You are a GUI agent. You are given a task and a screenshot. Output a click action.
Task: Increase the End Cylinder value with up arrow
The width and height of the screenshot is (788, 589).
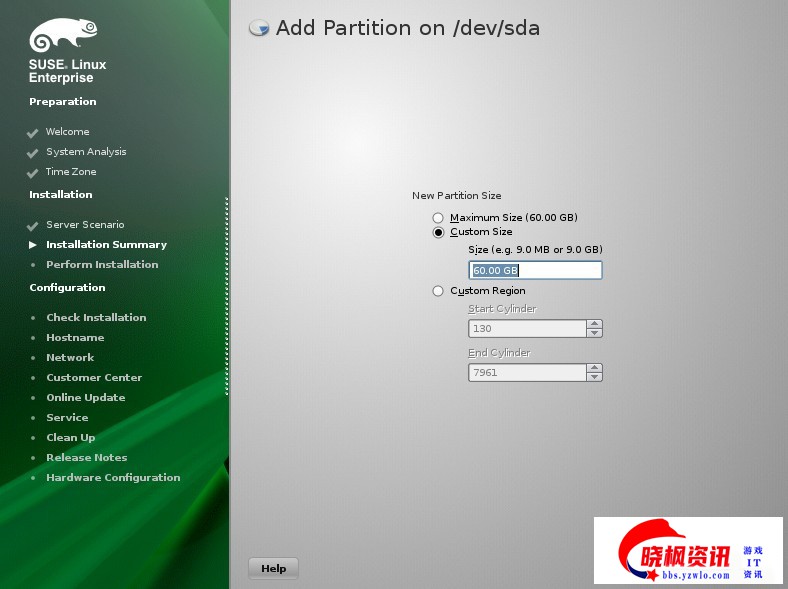tap(595, 368)
